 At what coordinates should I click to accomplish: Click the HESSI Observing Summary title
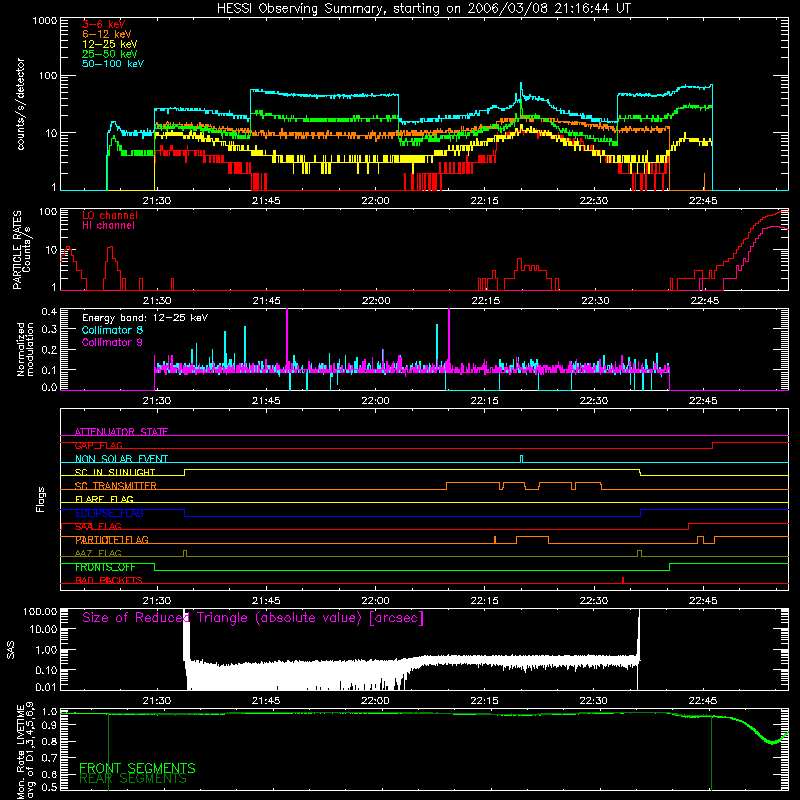pyautogui.click(x=423, y=9)
